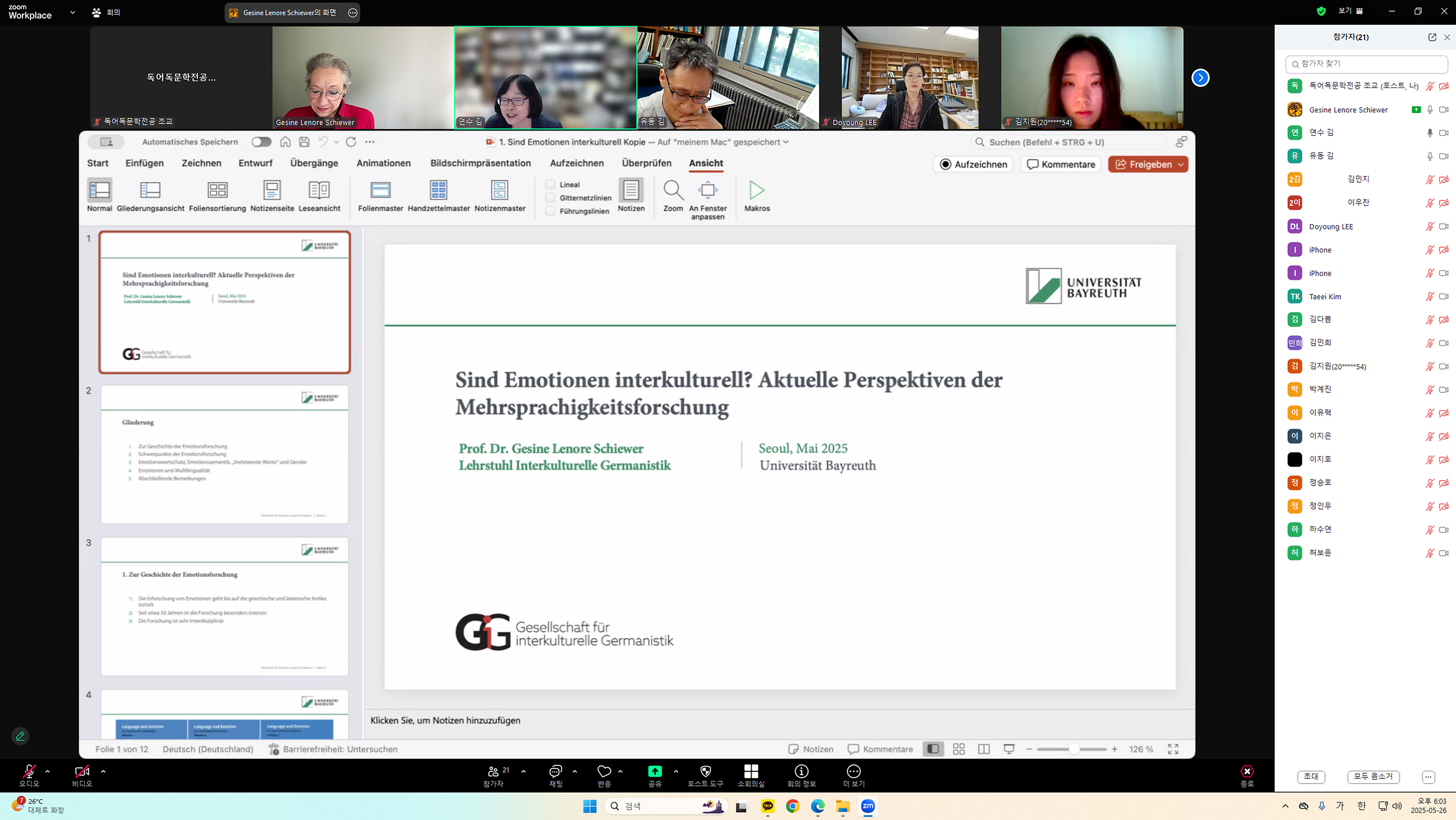Screen dimensions: 1456x820
Task: Open the Zoom dialog in ribbon
Action: pyautogui.click(x=673, y=195)
